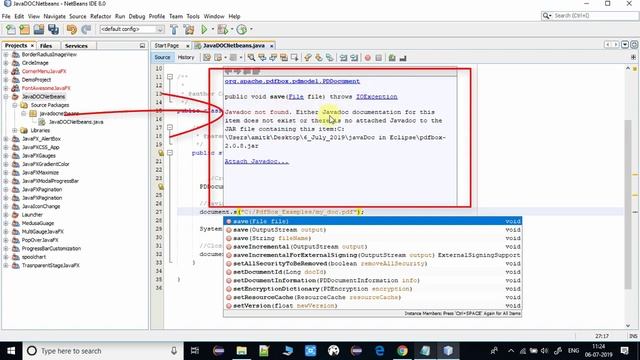Activate the Source view button
The height and width of the screenshot is (360, 640).
pos(162,58)
